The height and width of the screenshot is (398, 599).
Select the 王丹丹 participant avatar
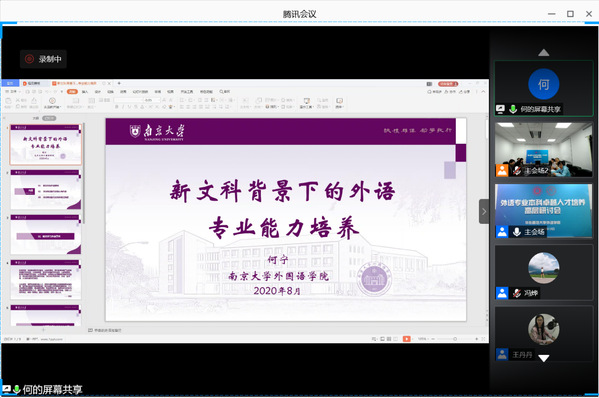tap(544, 329)
